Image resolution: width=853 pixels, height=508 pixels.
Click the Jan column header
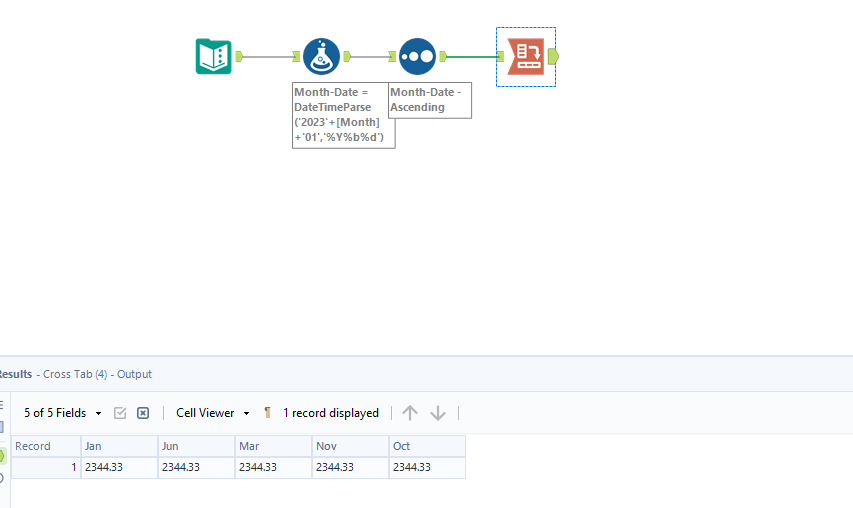(120, 446)
